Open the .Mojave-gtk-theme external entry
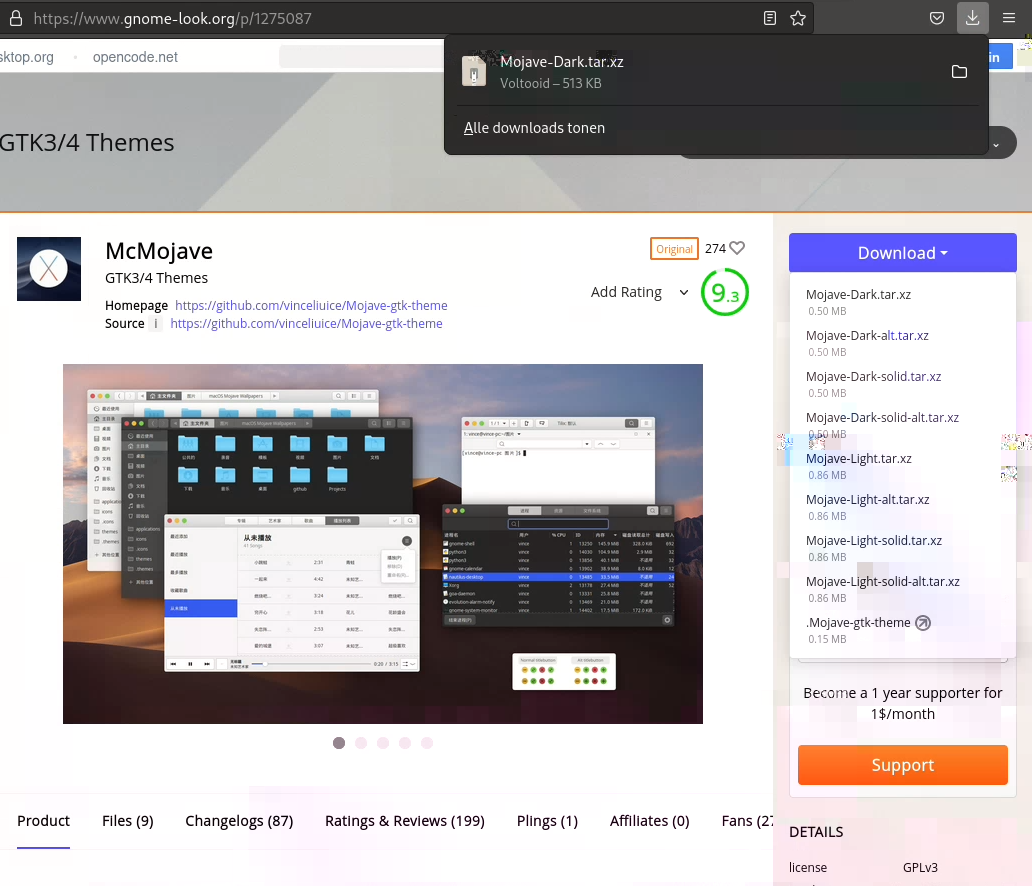The height and width of the screenshot is (886, 1032). 858,623
